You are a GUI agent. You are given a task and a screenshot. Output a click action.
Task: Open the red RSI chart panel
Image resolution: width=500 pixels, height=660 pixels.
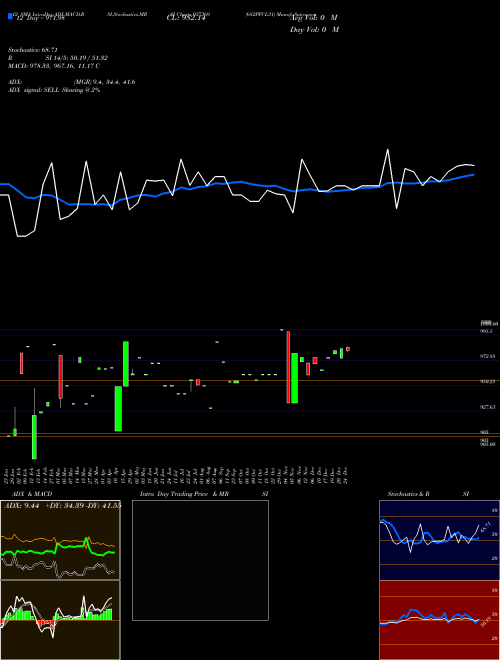439,620
